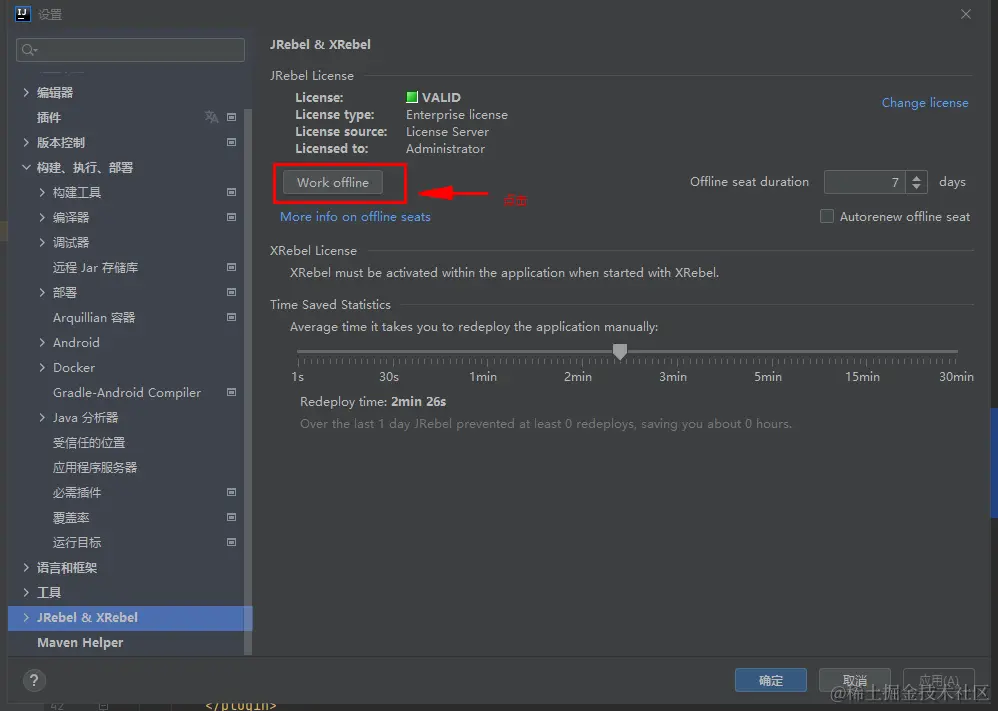
Task: Click the IntelliJ logo in title bar
Action: [22, 13]
